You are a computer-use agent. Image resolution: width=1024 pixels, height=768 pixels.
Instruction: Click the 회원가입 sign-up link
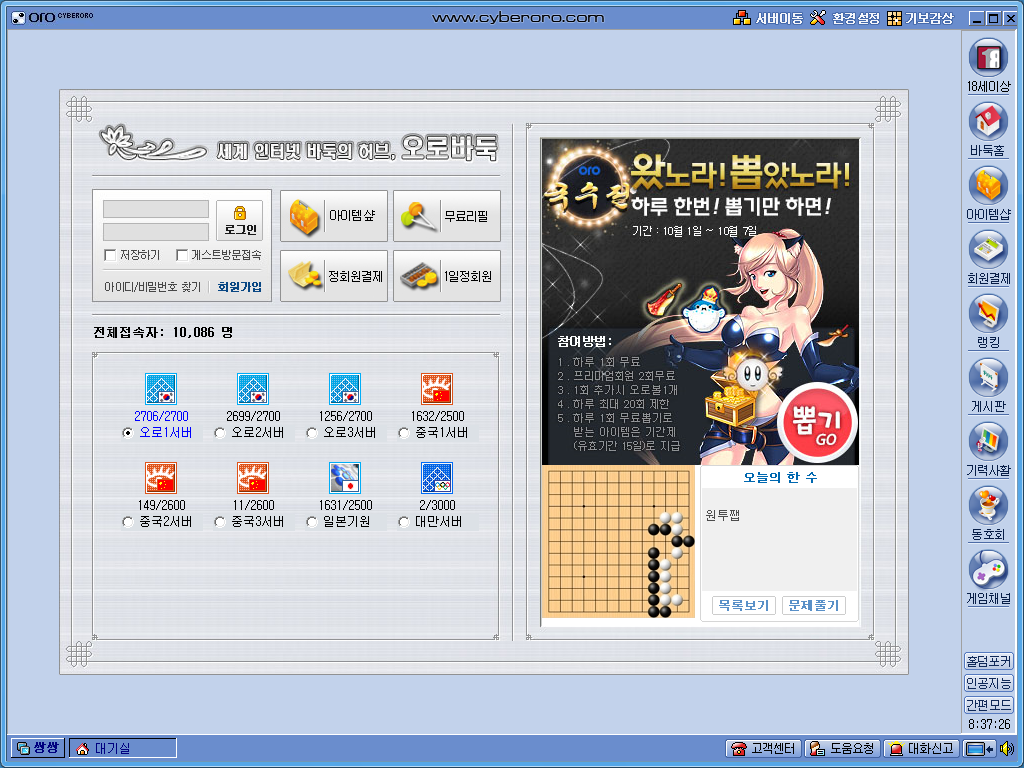point(240,287)
